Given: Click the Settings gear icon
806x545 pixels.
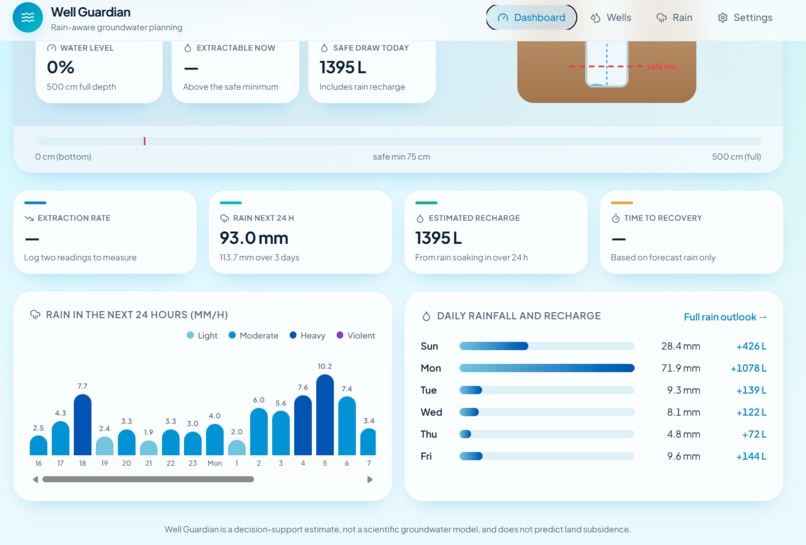Looking at the screenshot, I should click(x=723, y=18).
